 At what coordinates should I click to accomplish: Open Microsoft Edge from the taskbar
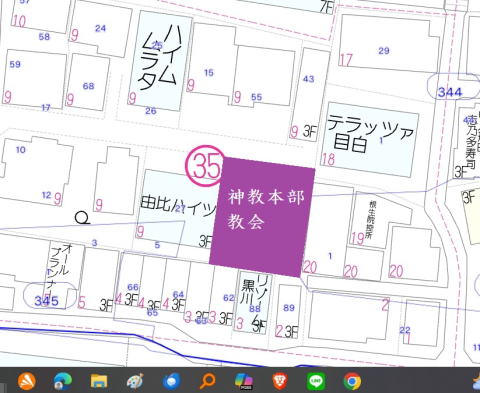click(63, 381)
